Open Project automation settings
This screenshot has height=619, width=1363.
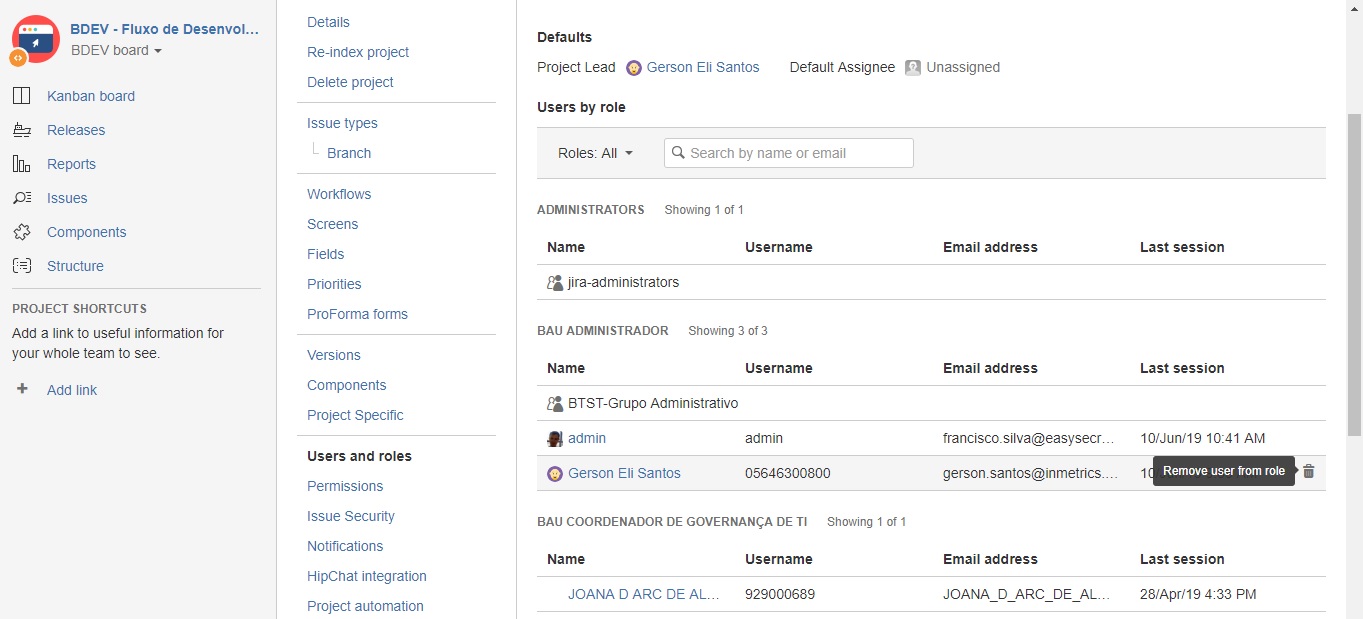[x=365, y=606]
